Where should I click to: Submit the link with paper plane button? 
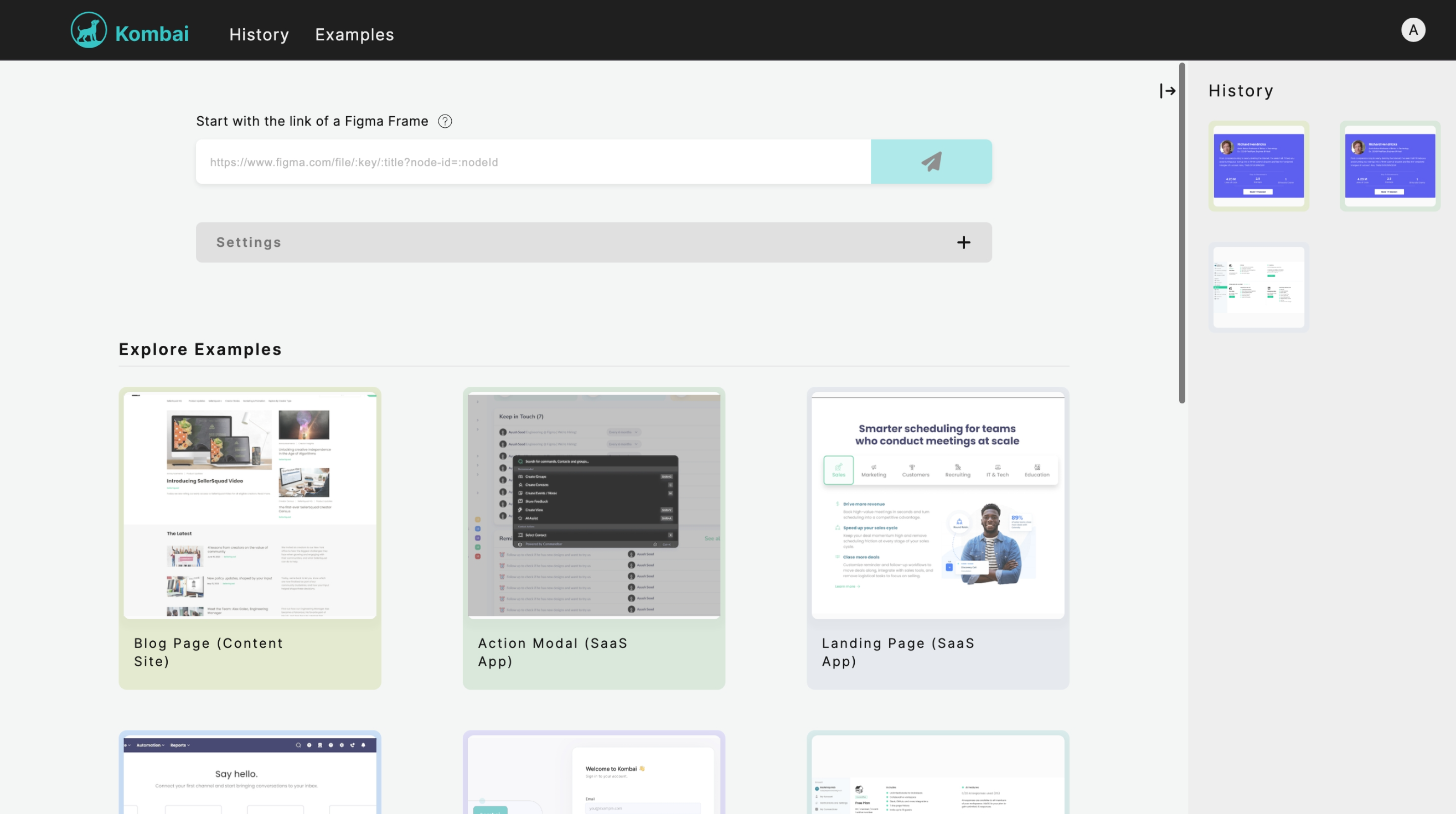click(932, 162)
